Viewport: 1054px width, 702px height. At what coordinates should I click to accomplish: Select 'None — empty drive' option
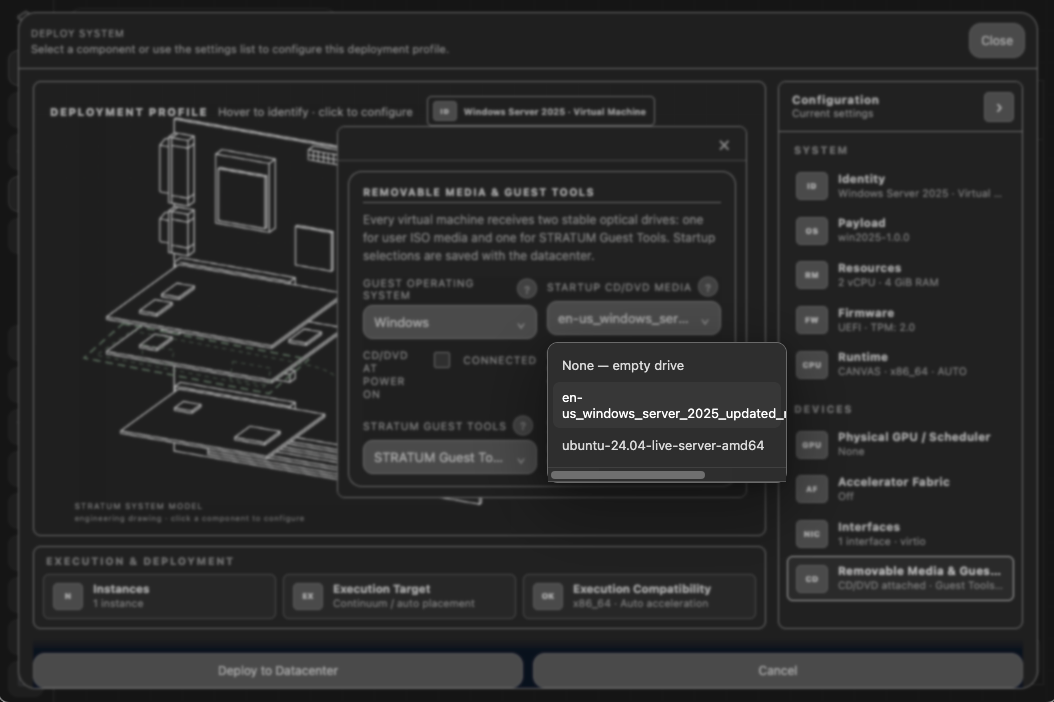(x=667, y=366)
